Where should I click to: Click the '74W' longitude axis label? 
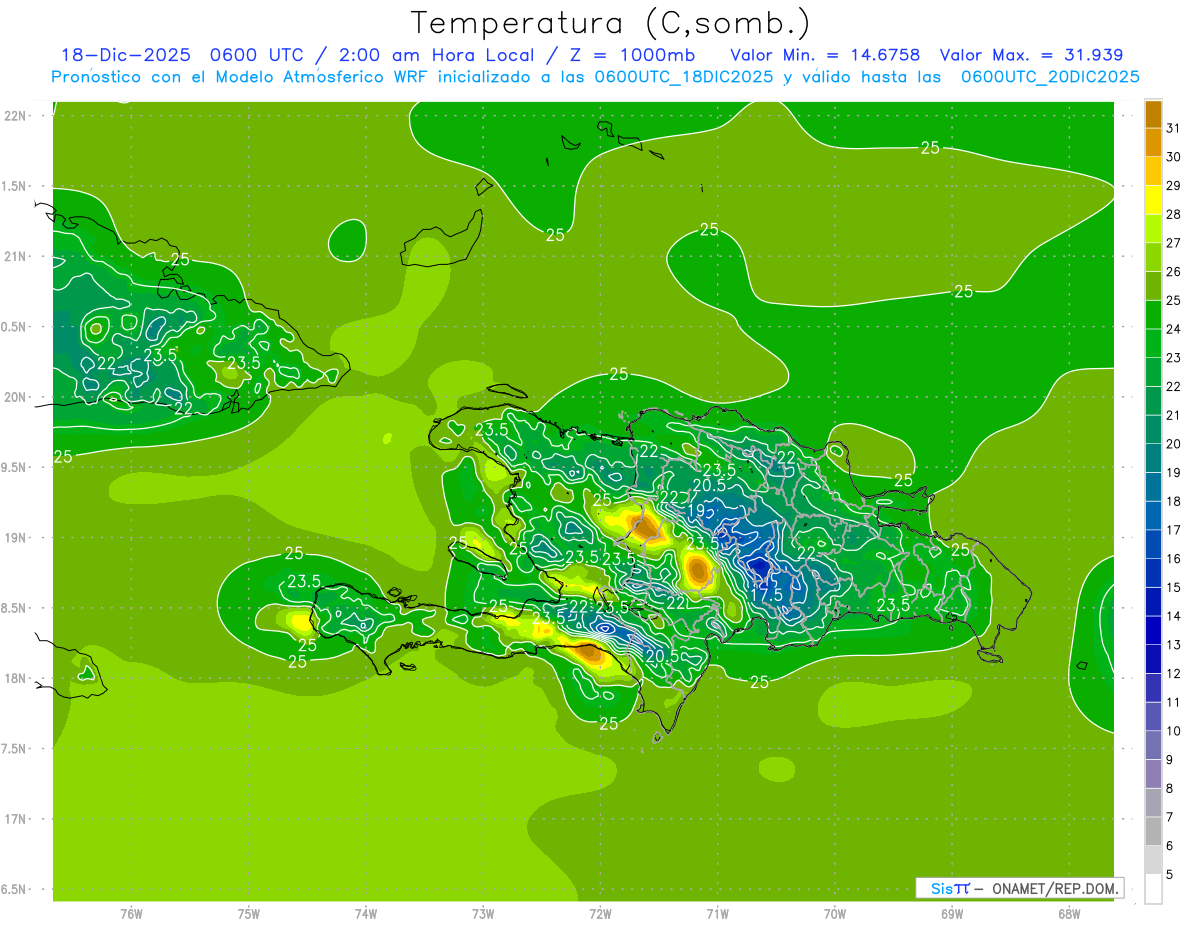pyautogui.click(x=366, y=914)
